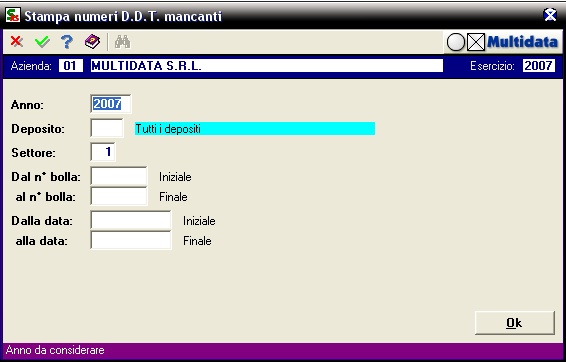The width and height of the screenshot is (566, 362).
Task: Click the 'Dal n° bolla:' label
Action: pyautogui.click(x=46, y=177)
